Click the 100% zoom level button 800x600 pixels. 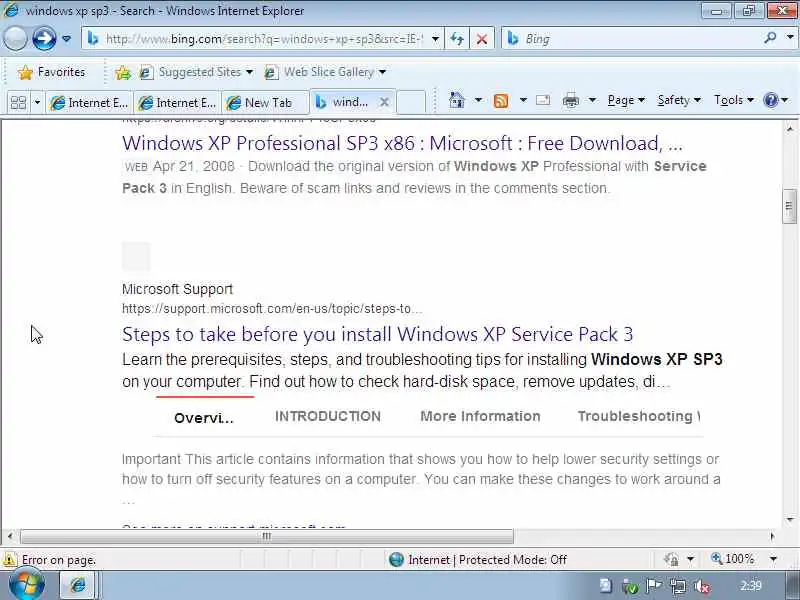(x=733, y=559)
